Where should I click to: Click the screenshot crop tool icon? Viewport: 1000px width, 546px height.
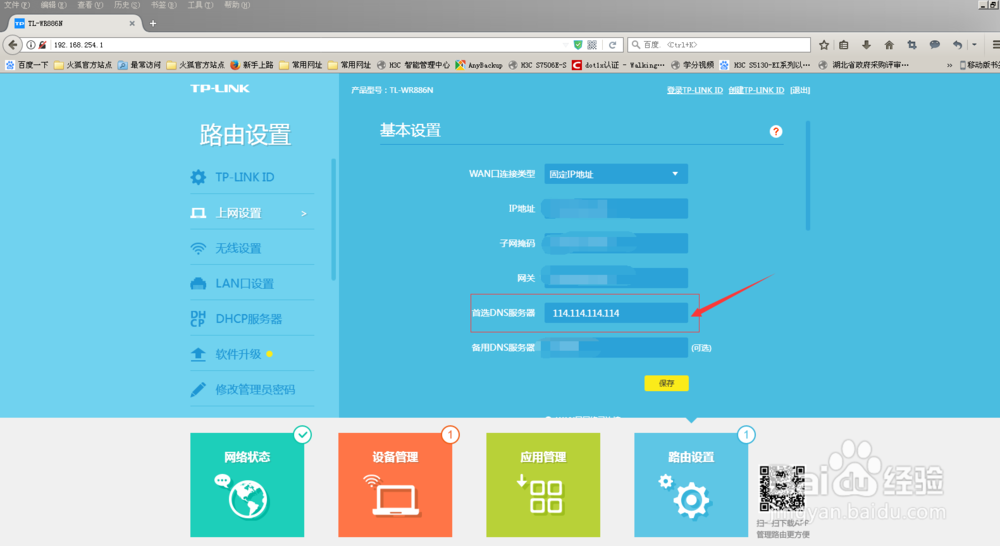point(912,45)
